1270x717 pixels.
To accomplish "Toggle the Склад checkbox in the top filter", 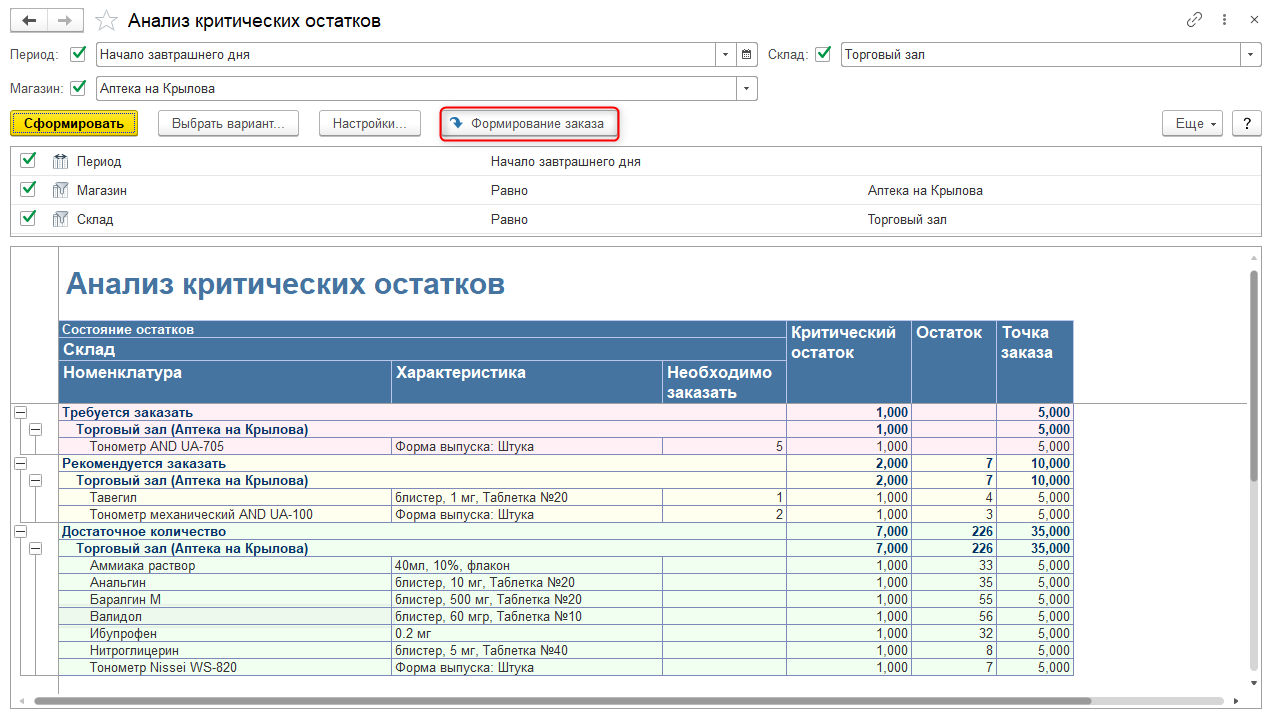I will click(x=823, y=54).
